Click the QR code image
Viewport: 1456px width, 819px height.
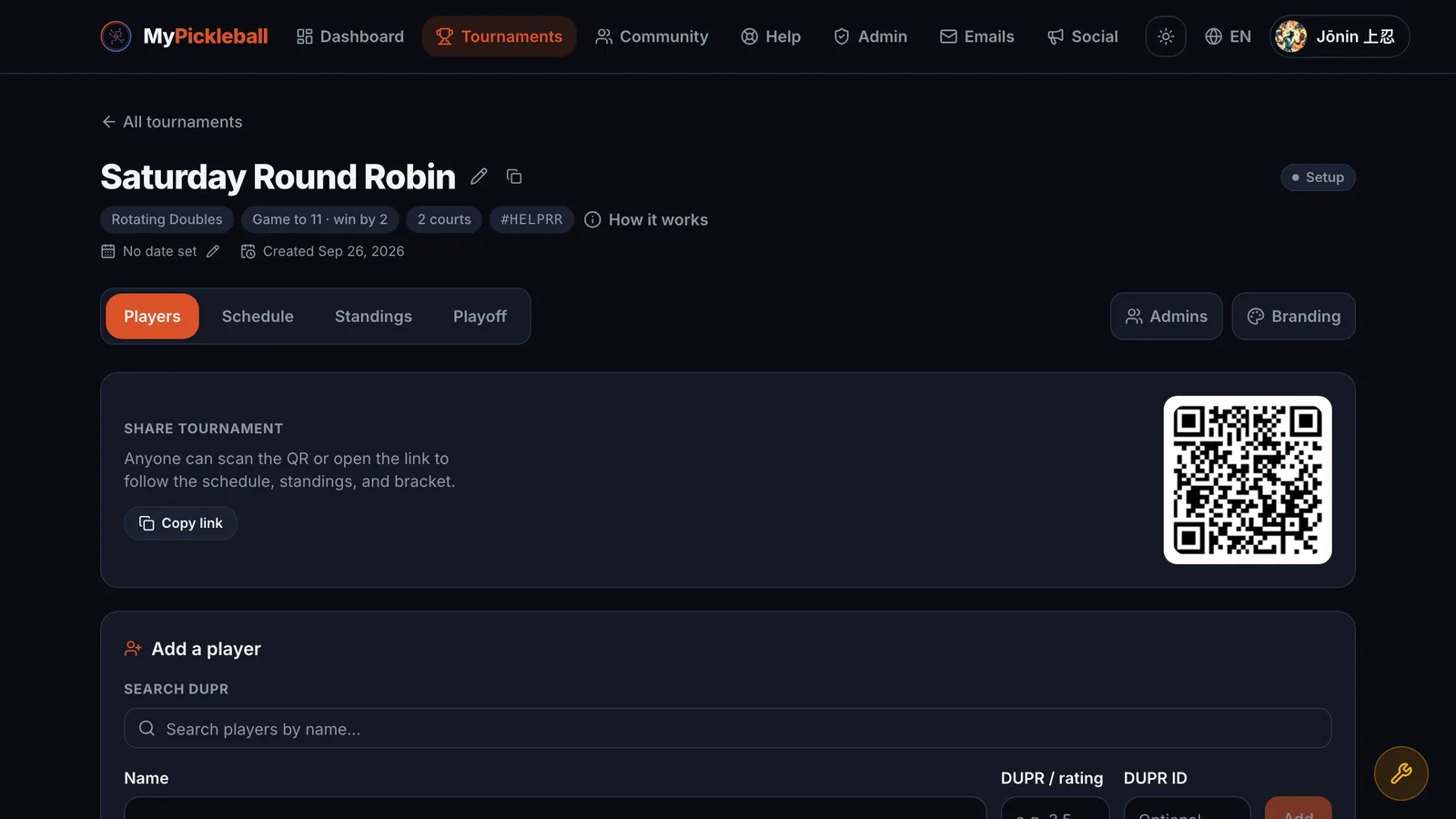[x=1248, y=480]
